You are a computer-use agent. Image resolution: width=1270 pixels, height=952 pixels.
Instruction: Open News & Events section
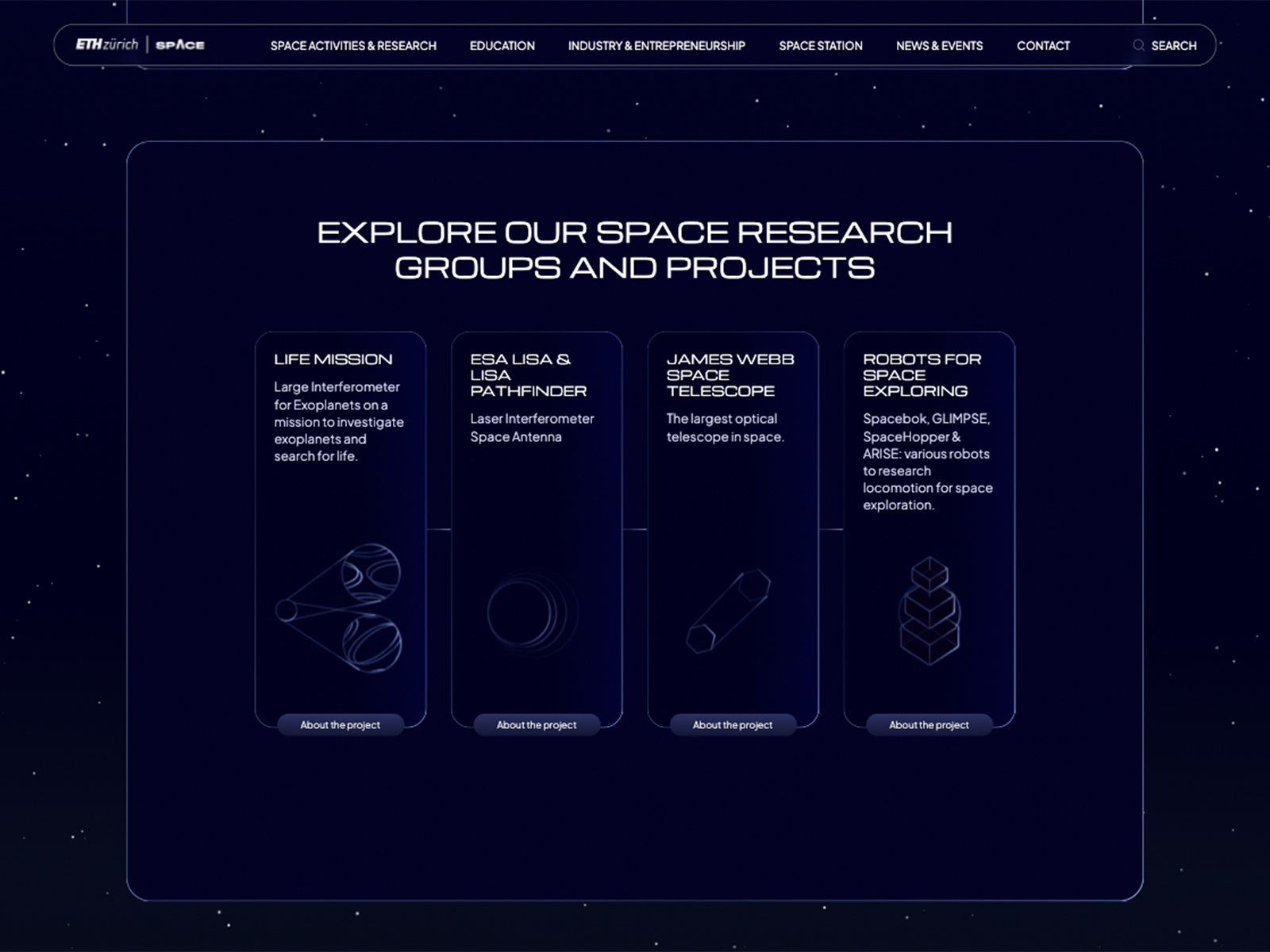coord(940,46)
